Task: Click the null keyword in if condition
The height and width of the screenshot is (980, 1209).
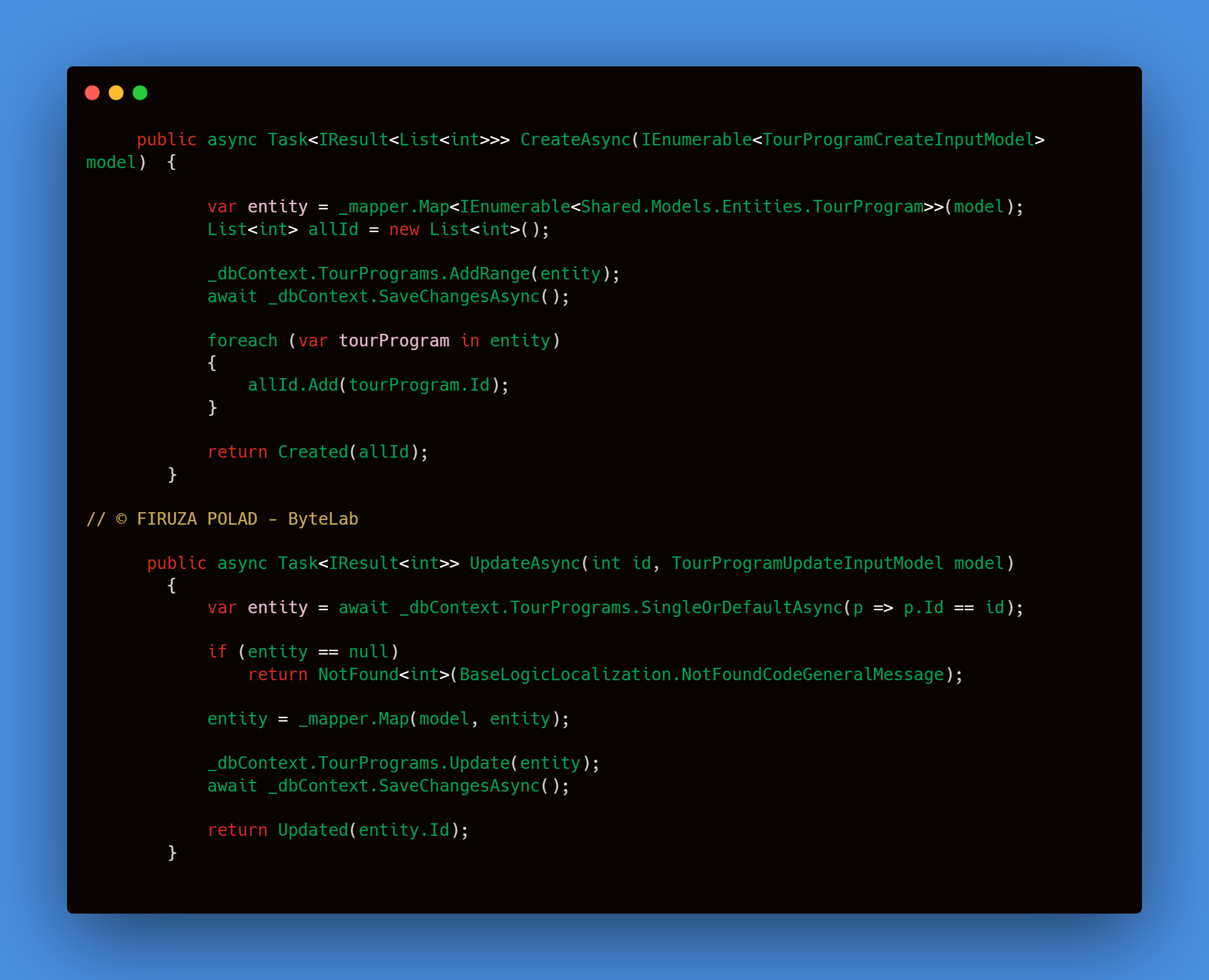Action: tap(368, 652)
